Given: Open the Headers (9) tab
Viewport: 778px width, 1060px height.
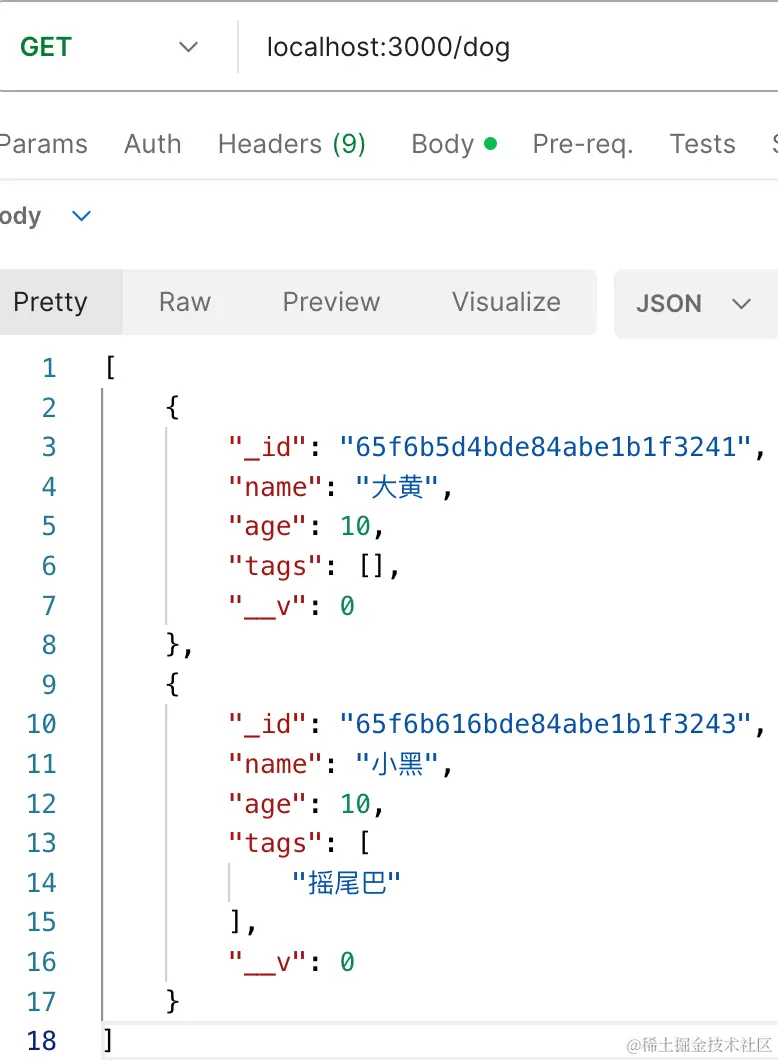Looking at the screenshot, I should pos(291,144).
